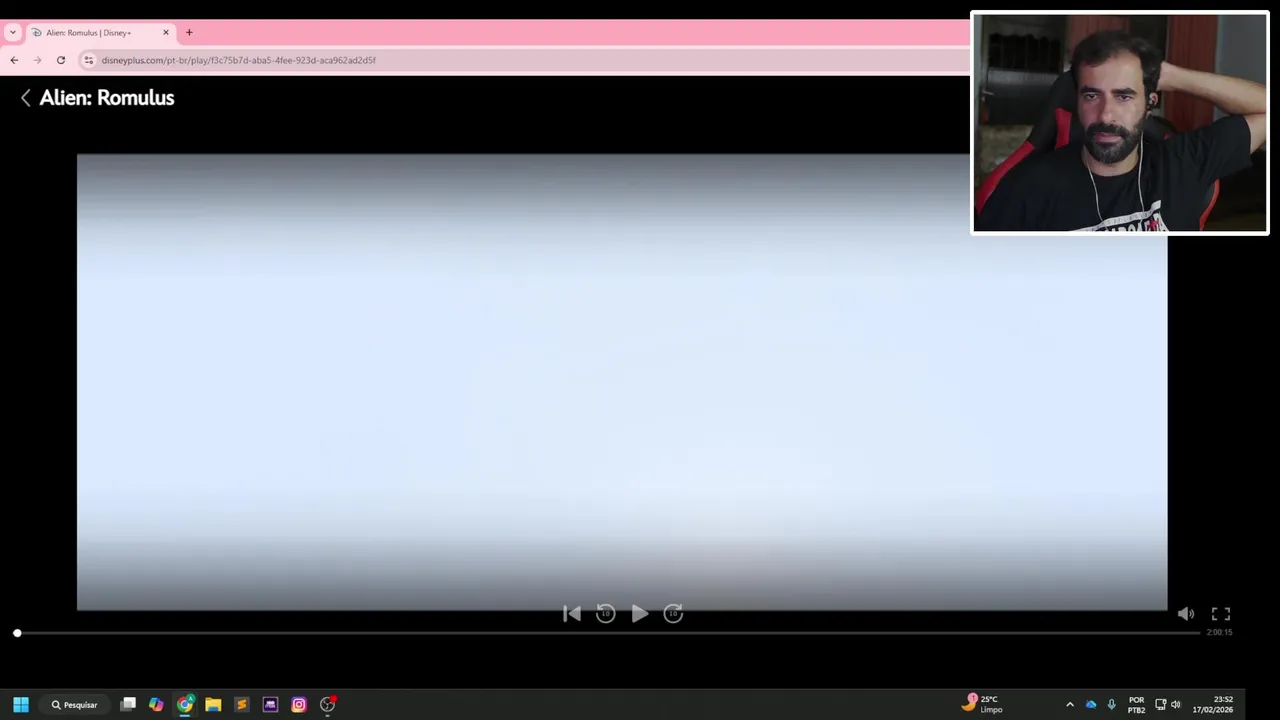
Task: Click the Alien: Romulus title heading
Action: pos(107,98)
